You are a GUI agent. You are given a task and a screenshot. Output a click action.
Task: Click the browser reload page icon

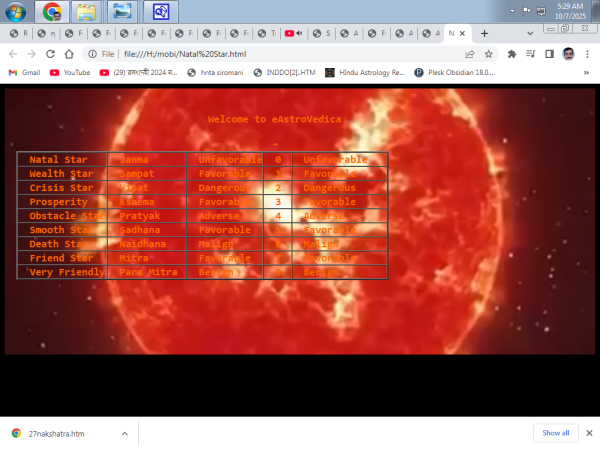point(68,54)
